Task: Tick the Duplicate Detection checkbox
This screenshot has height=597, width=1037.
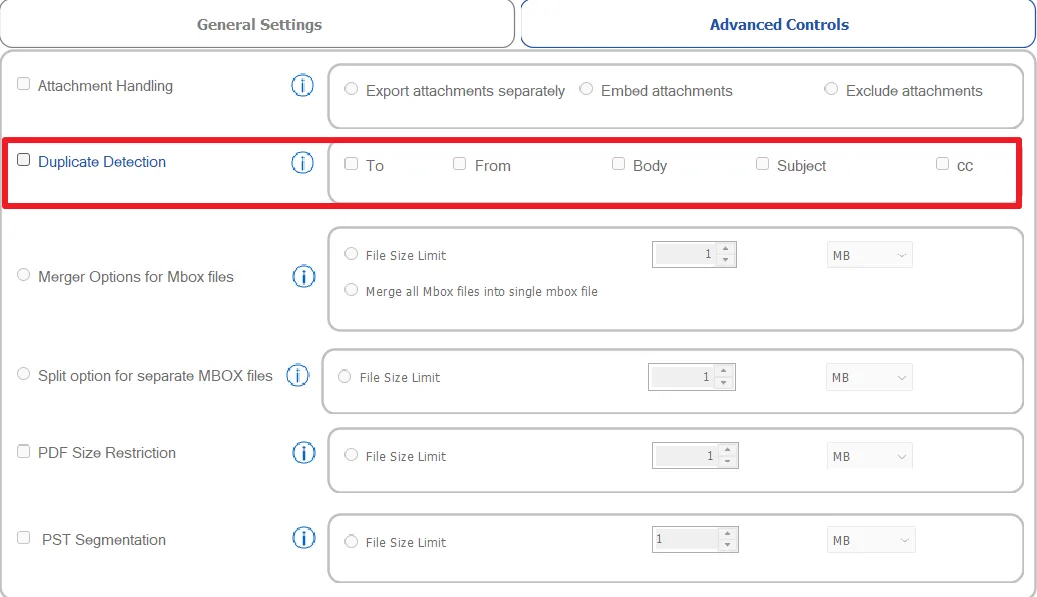Action: pyautogui.click(x=23, y=160)
